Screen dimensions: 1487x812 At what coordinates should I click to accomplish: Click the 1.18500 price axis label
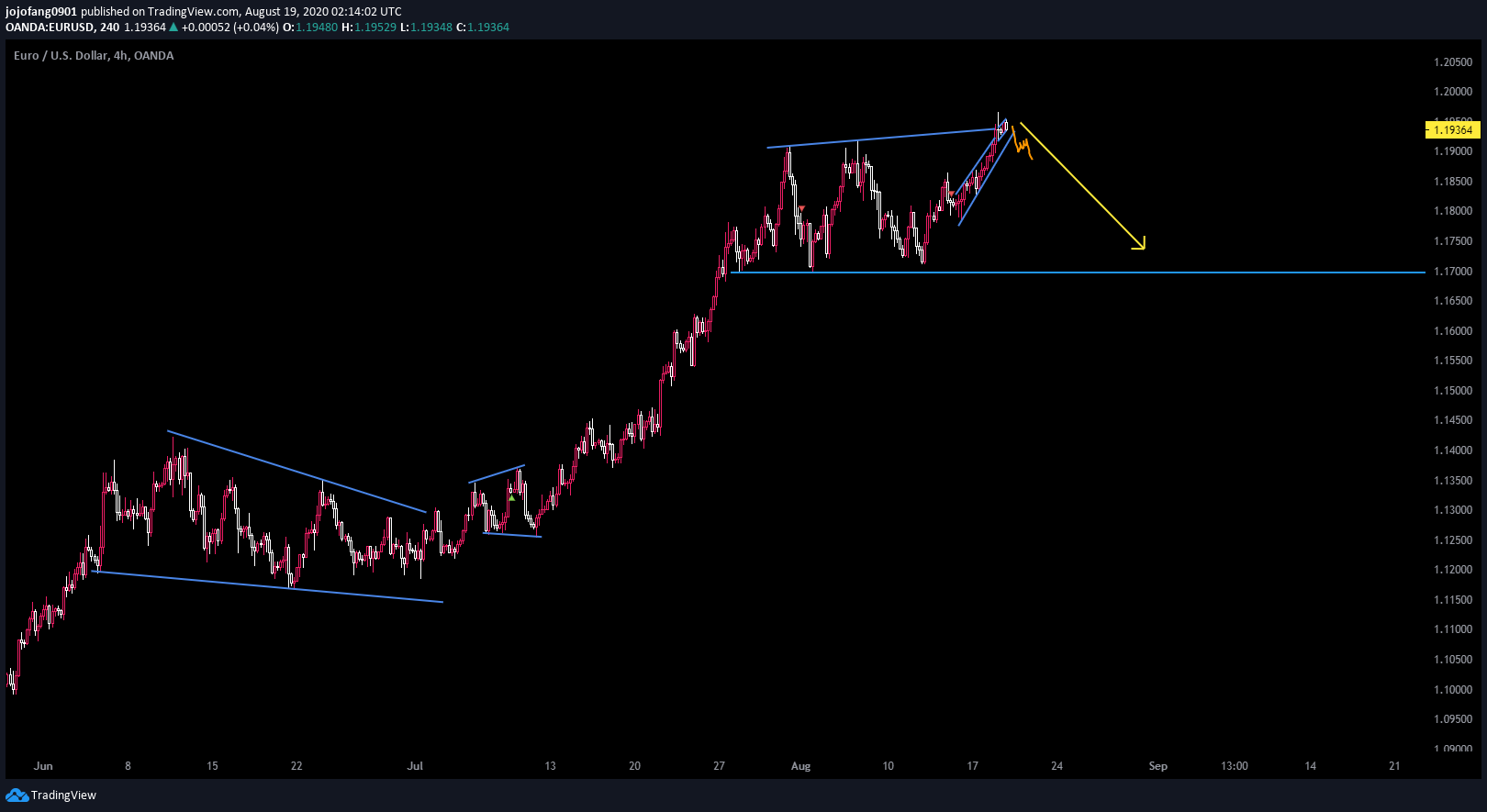point(1453,182)
